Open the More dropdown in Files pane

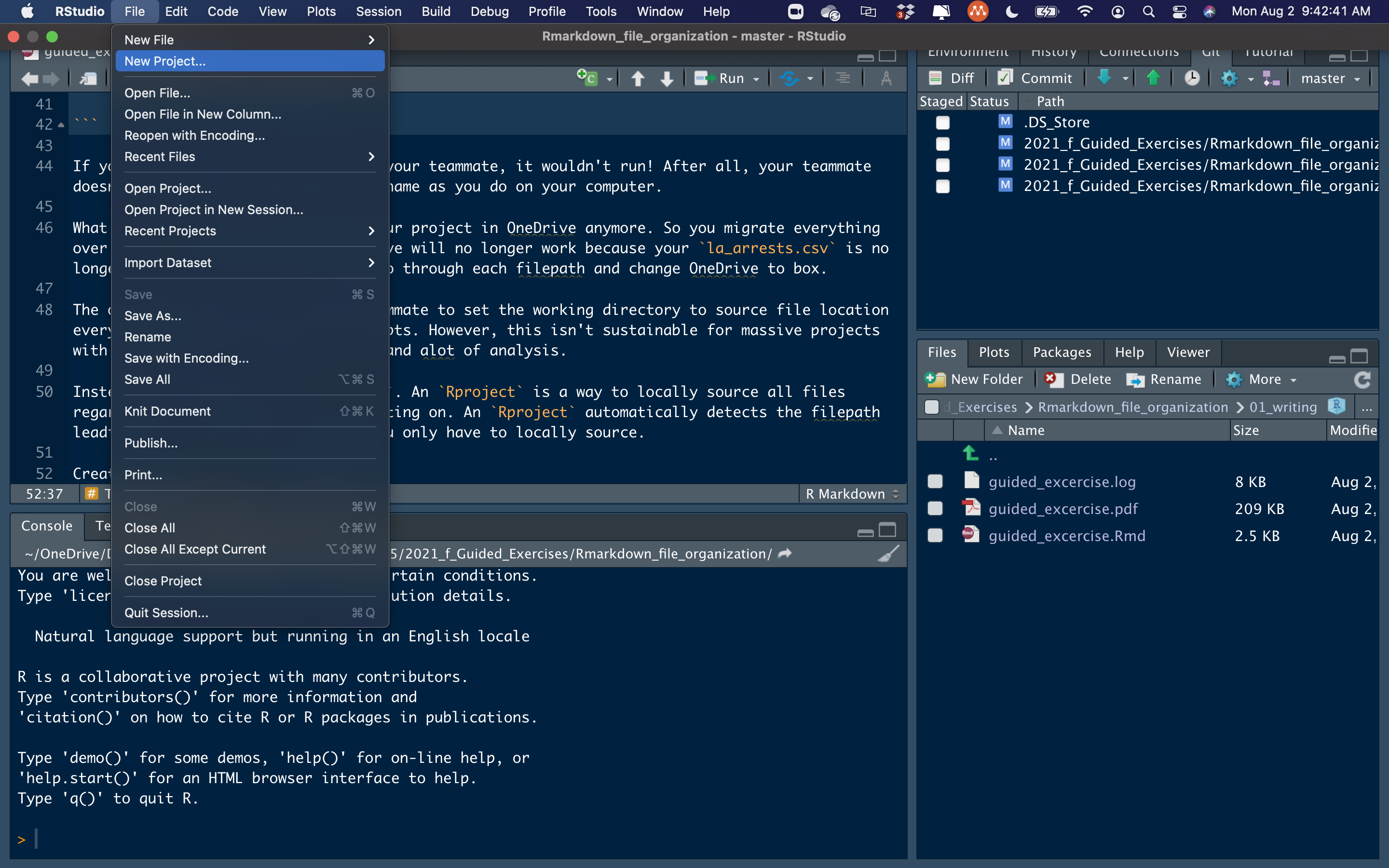[1261, 380]
